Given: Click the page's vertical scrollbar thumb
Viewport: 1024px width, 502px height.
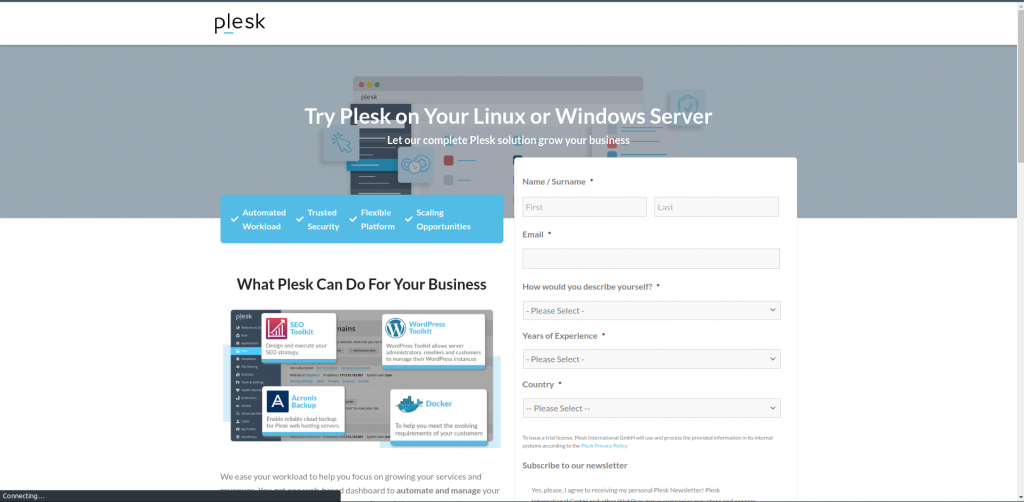Looking at the screenshot, I should pyautogui.click(x=1019, y=85).
